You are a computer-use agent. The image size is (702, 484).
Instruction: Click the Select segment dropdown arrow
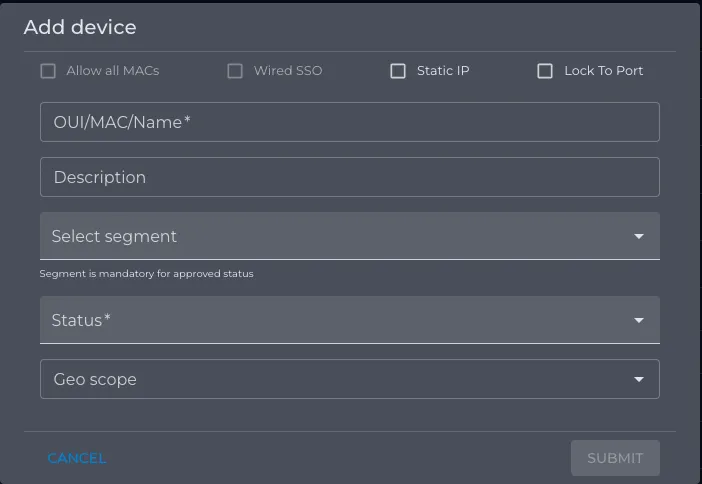click(639, 236)
